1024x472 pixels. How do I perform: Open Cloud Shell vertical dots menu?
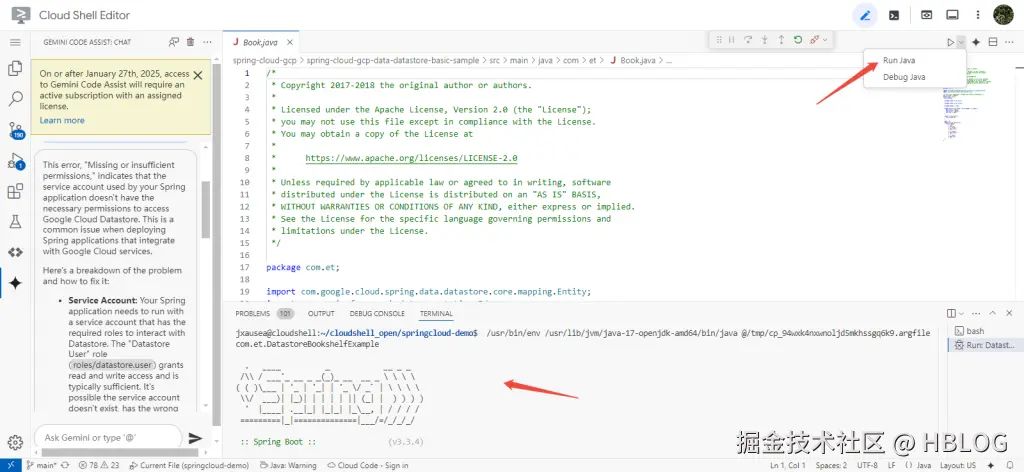pos(978,15)
